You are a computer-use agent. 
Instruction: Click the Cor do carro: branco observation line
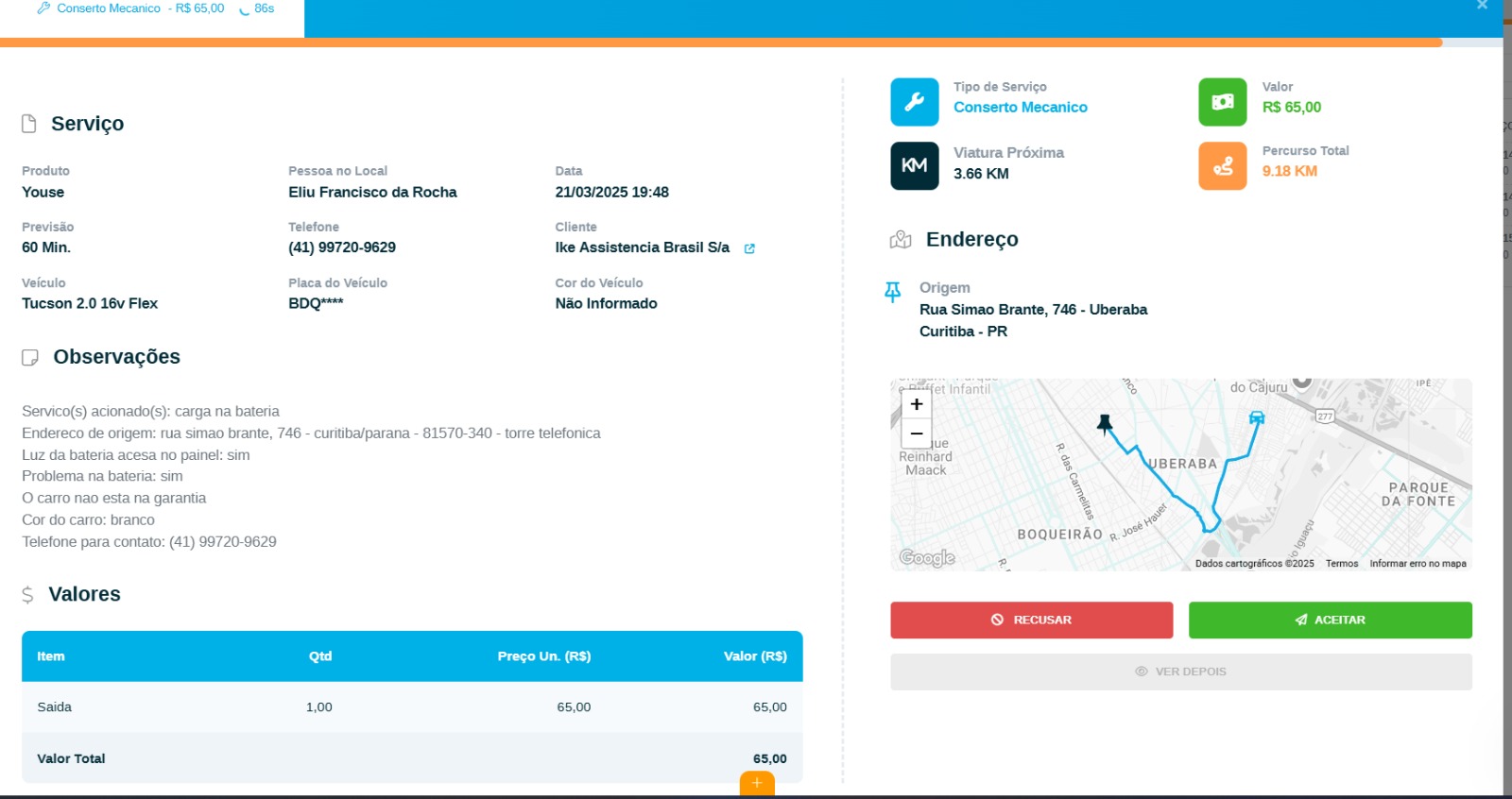(88, 520)
